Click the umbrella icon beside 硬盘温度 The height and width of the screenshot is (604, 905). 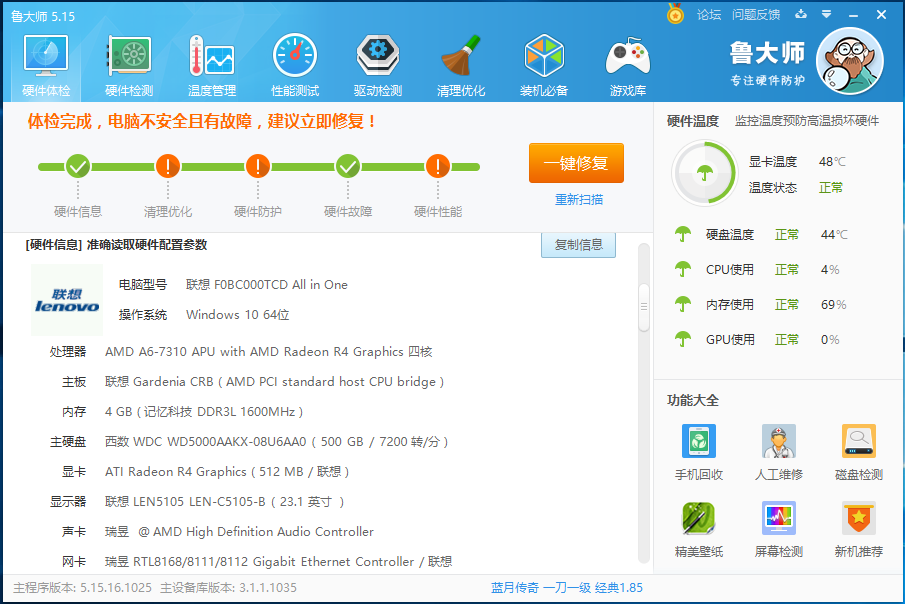coord(683,234)
